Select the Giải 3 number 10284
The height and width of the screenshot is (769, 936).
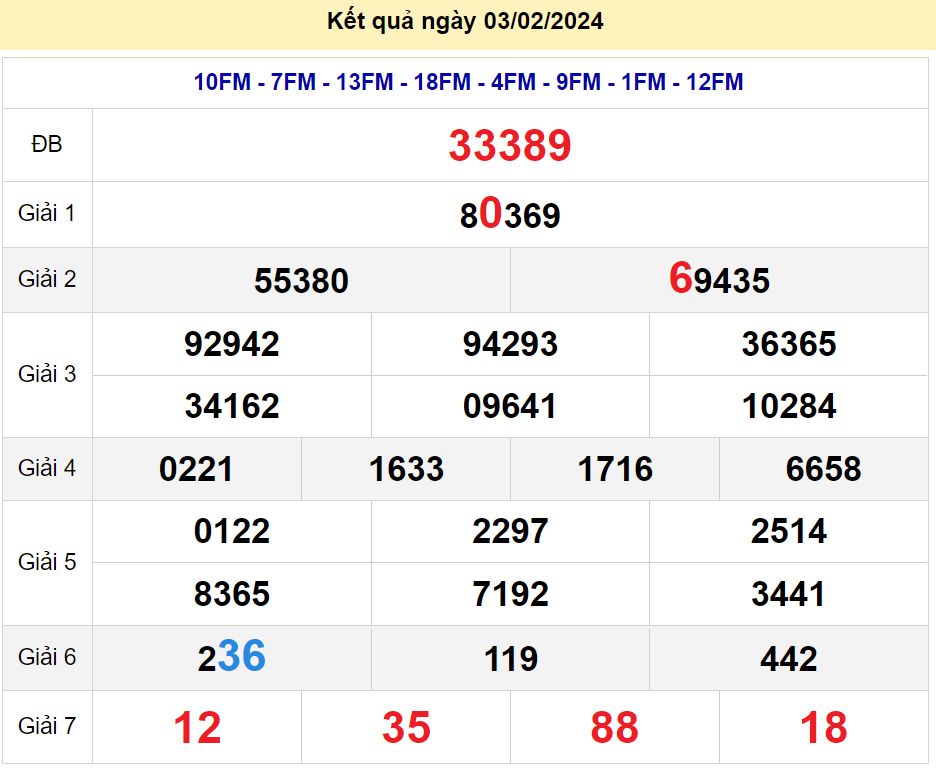[x=789, y=406]
